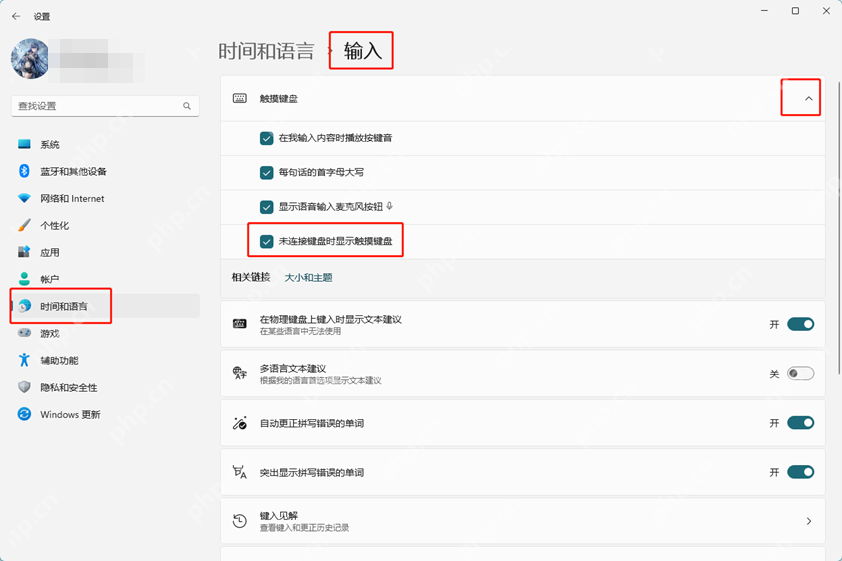Collapse the 触摸键盘 section chevron
Image resolution: width=842 pixels, height=561 pixels.
point(809,98)
